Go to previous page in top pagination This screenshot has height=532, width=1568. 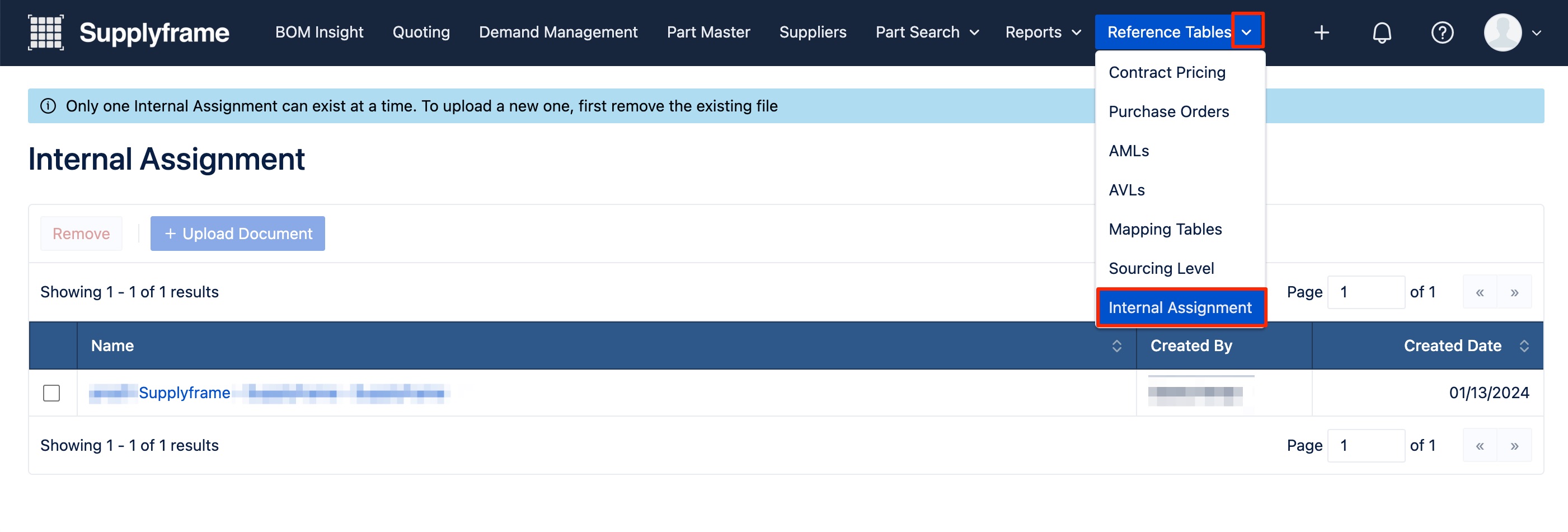pyautogui.click(x=1479, y=292)
